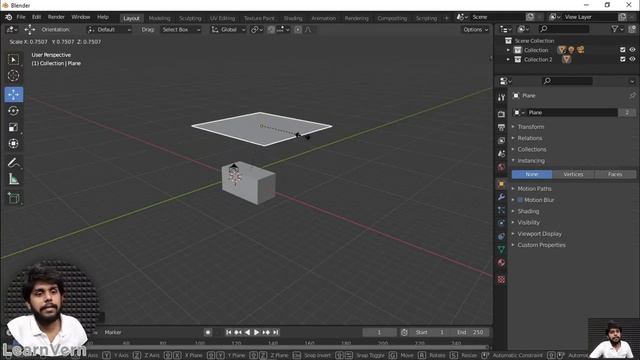Open the Drag Select Box dropdown
The width and height of the screenshot is (640, 360).
pyautogui.click(x=181, y=29)
